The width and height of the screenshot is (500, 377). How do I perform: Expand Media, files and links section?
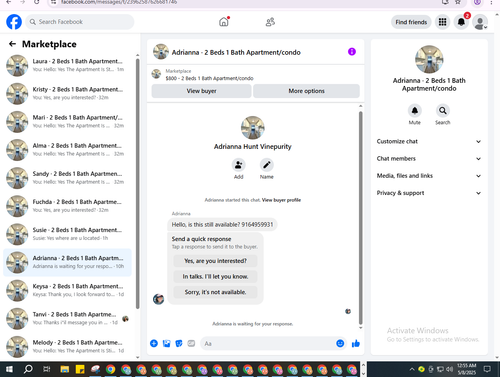pos(429,176)
